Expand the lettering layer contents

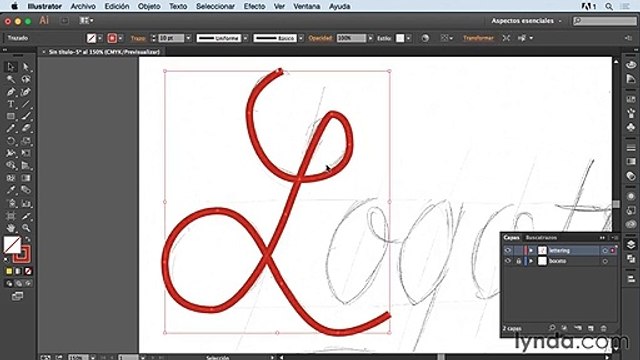pyautogui.click(x=531, y=251)
